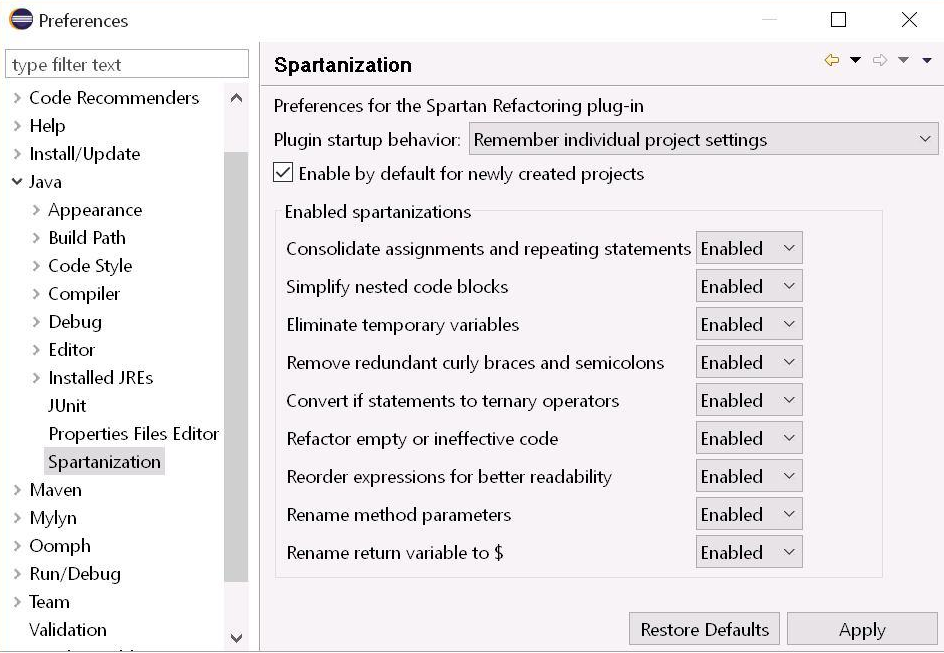Click the forward navigation arrow icon

(880, 61)
